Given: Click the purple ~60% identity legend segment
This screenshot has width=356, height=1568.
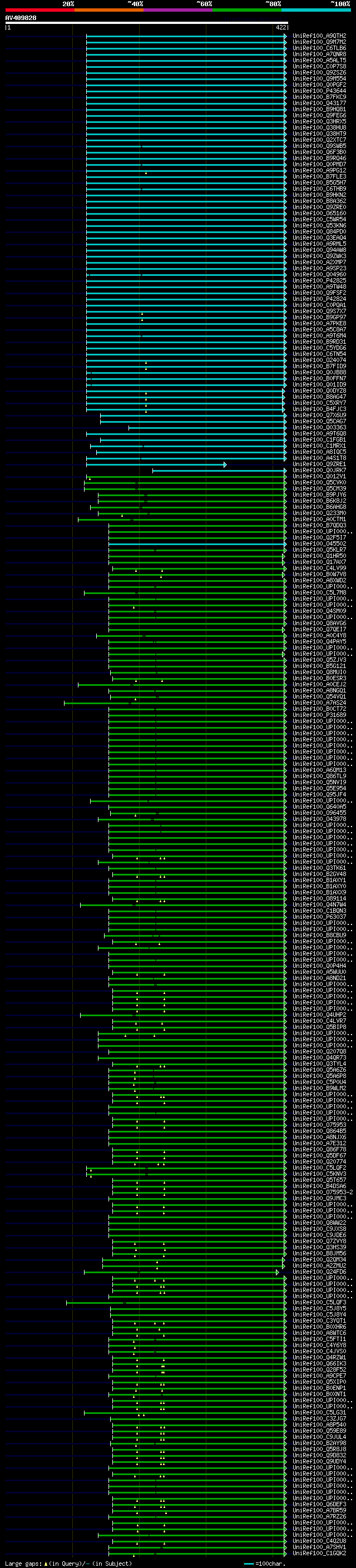Looking at the screenshot, I should tap(177, 10).
